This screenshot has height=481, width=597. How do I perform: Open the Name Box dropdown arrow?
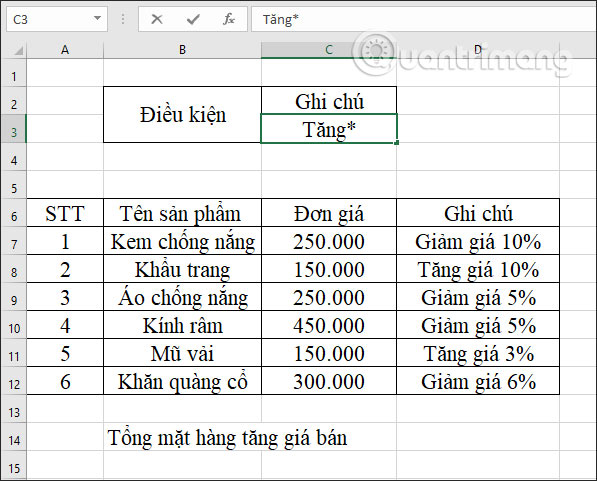coord(97,18)
